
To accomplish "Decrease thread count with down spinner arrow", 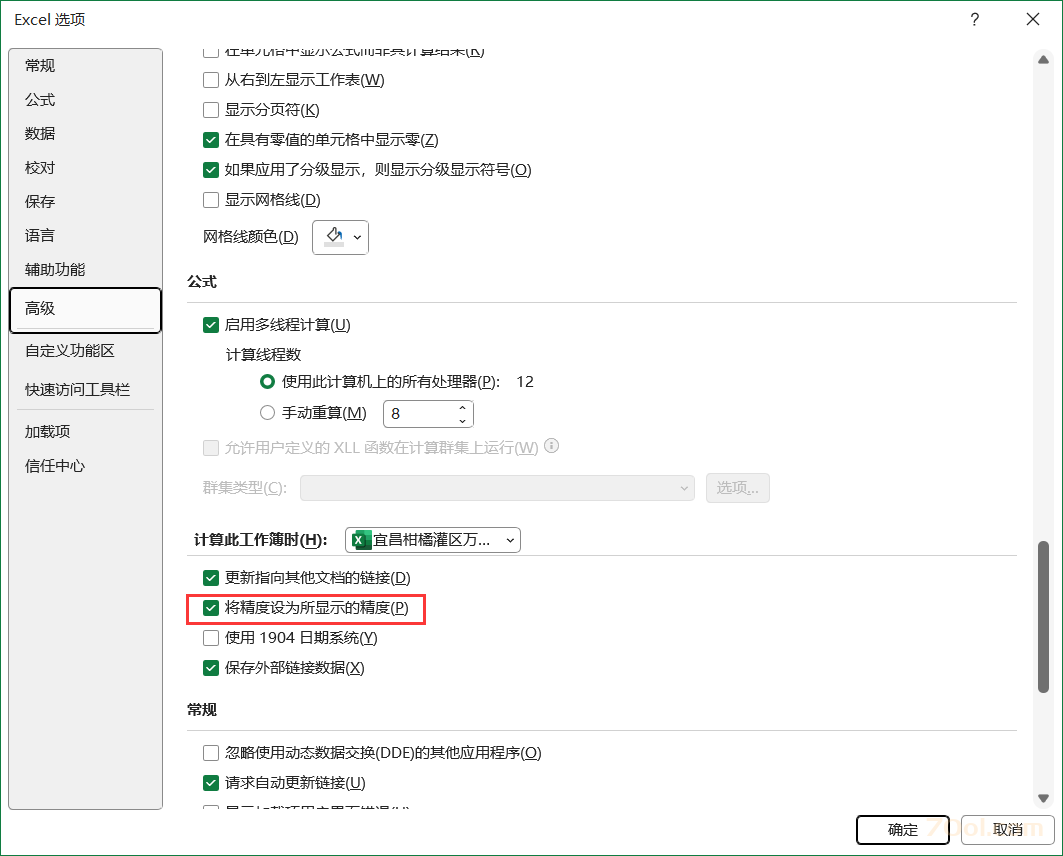I will point(462,421).
